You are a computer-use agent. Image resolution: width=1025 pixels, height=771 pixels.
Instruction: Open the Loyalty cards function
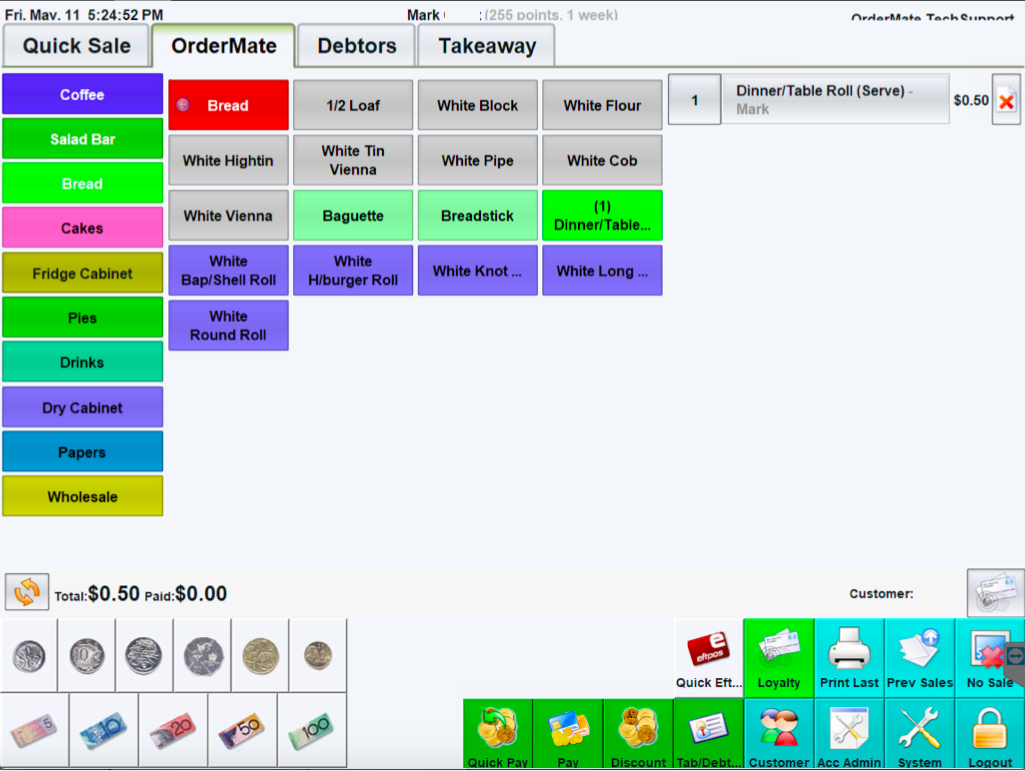[778, 657]
